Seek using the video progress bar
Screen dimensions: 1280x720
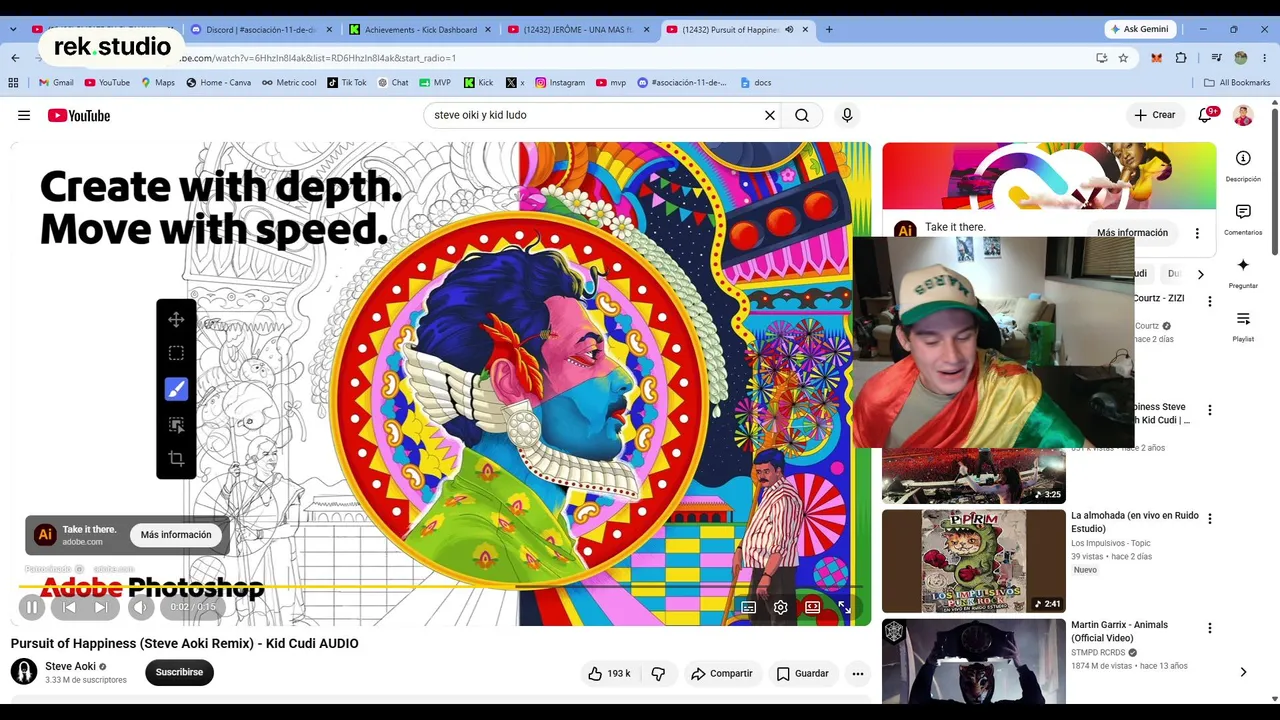point(440,586)
